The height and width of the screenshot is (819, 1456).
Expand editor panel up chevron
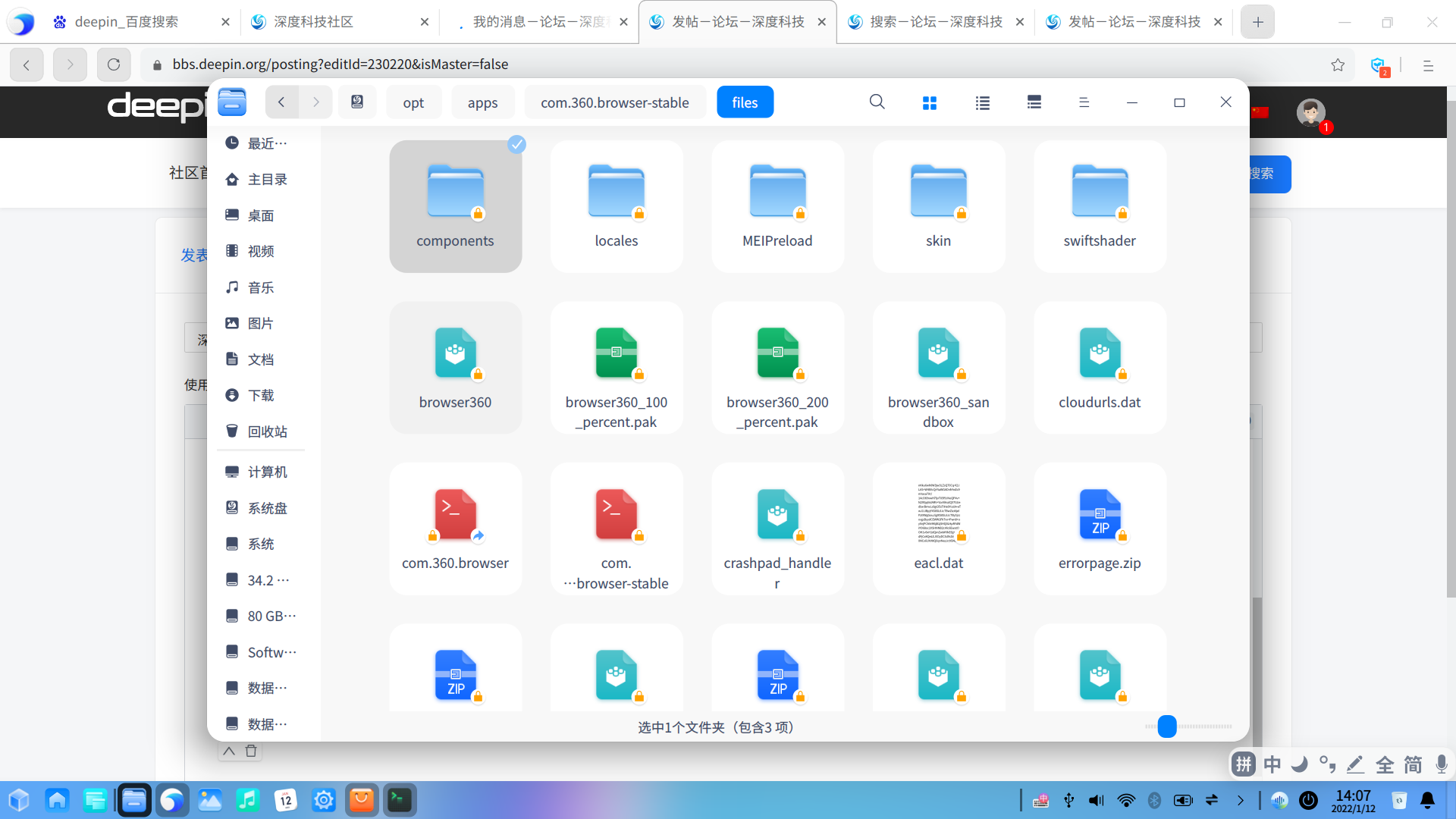pyautogui.click(x=229, y=751)
